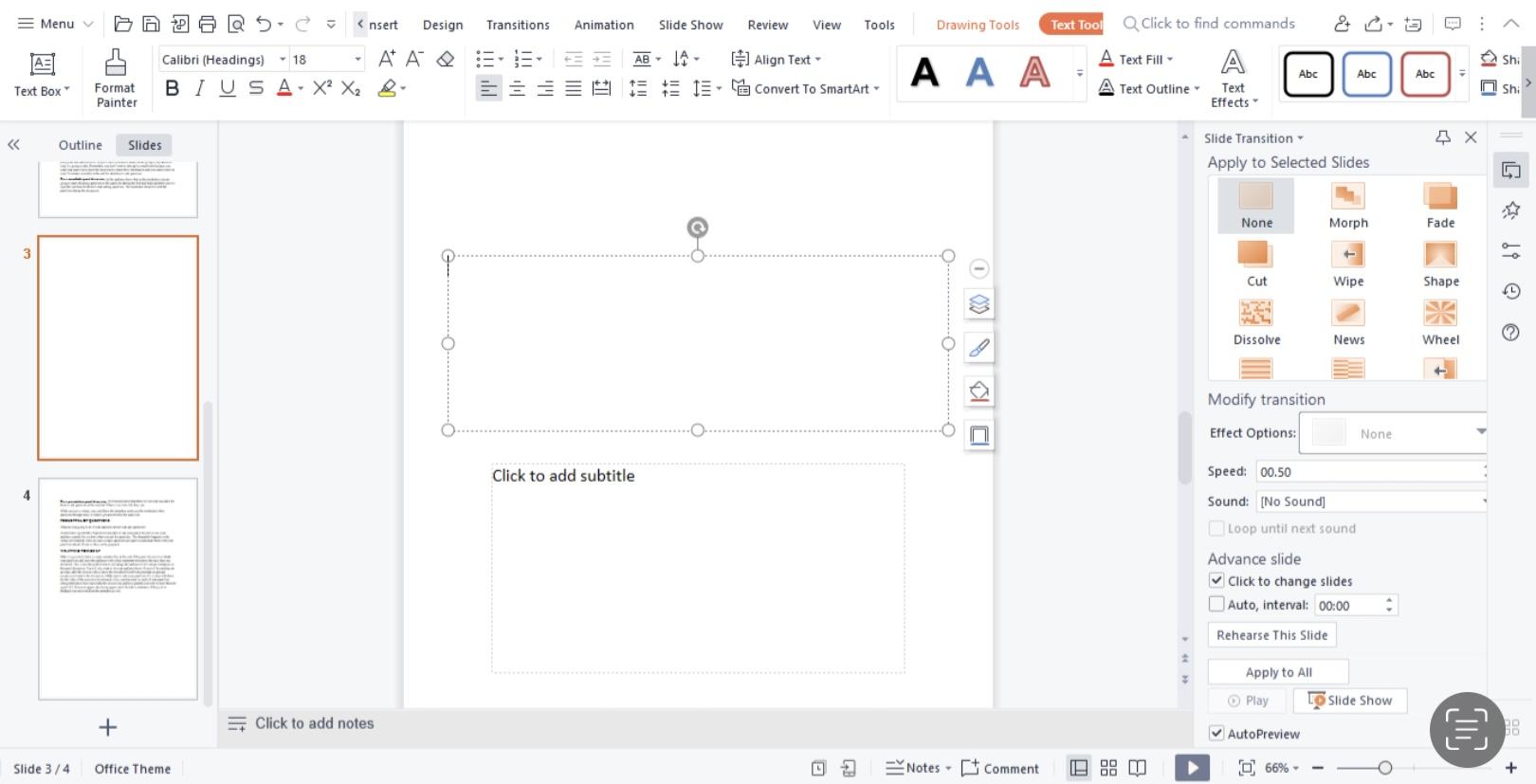Click the Slide Show button in panel
Screen dimensions: 1536x784
pos(1350,700)
